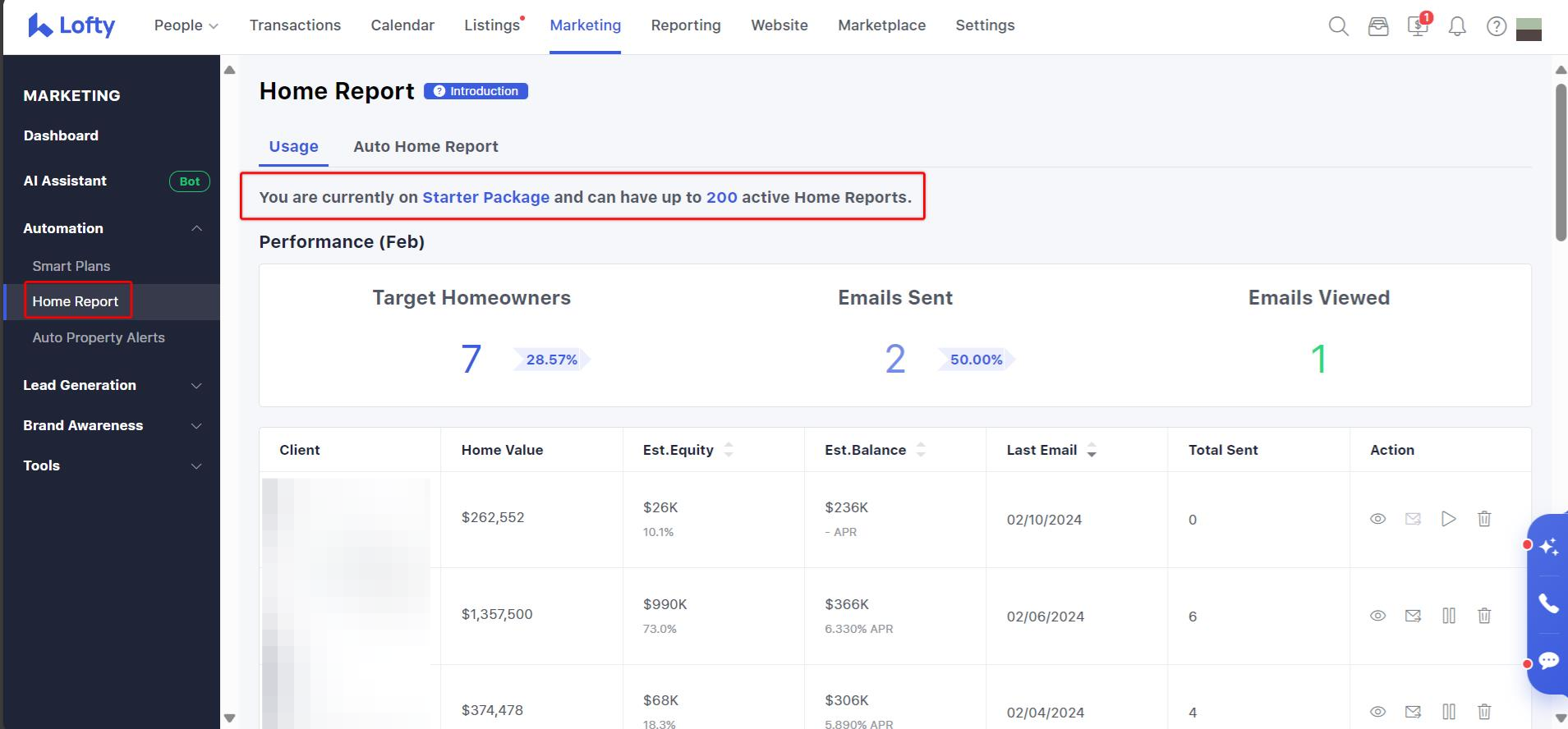Open the People dropdown menu
Screen dimensions: 1568x729
pos(186,25)
